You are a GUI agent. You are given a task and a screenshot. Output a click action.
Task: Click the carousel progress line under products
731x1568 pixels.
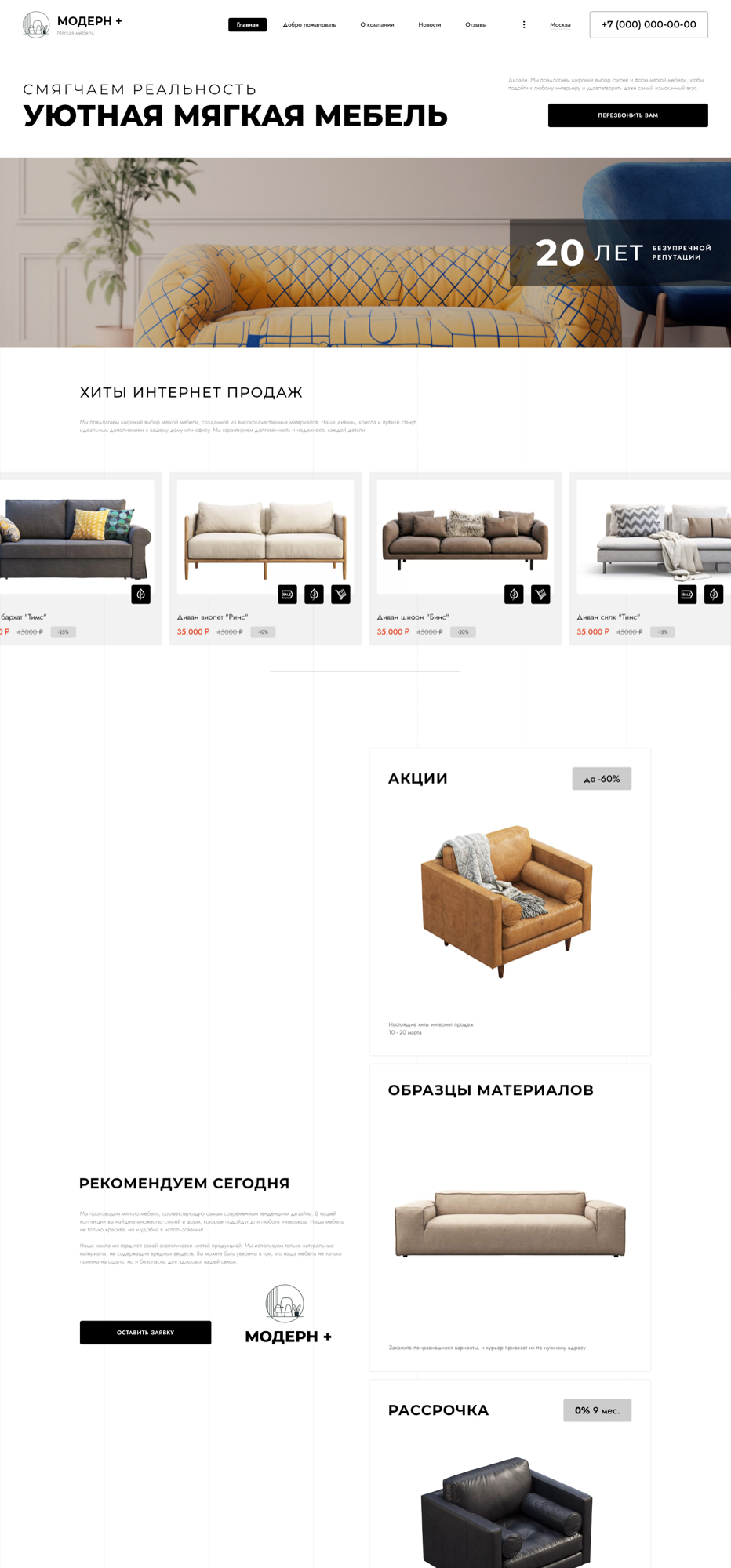click(365, 671)
